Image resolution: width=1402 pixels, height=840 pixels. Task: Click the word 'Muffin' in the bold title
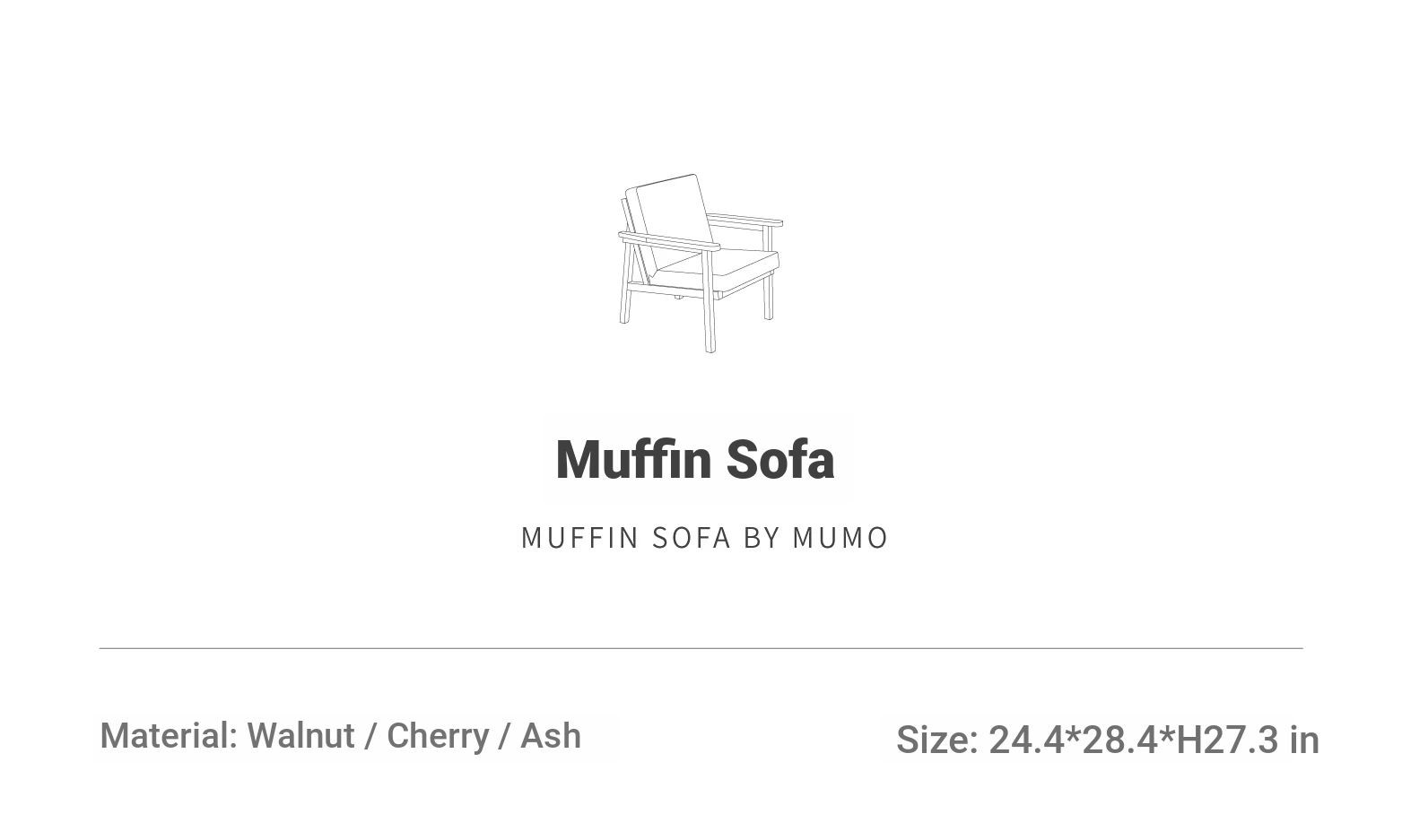click(x=634, y=460)
